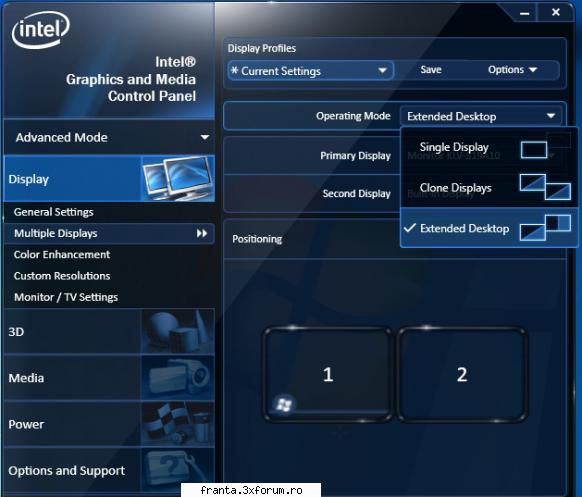This screenshot has height=497, width=582.
Task: Open Options and Support section
Action: [109, 470]
